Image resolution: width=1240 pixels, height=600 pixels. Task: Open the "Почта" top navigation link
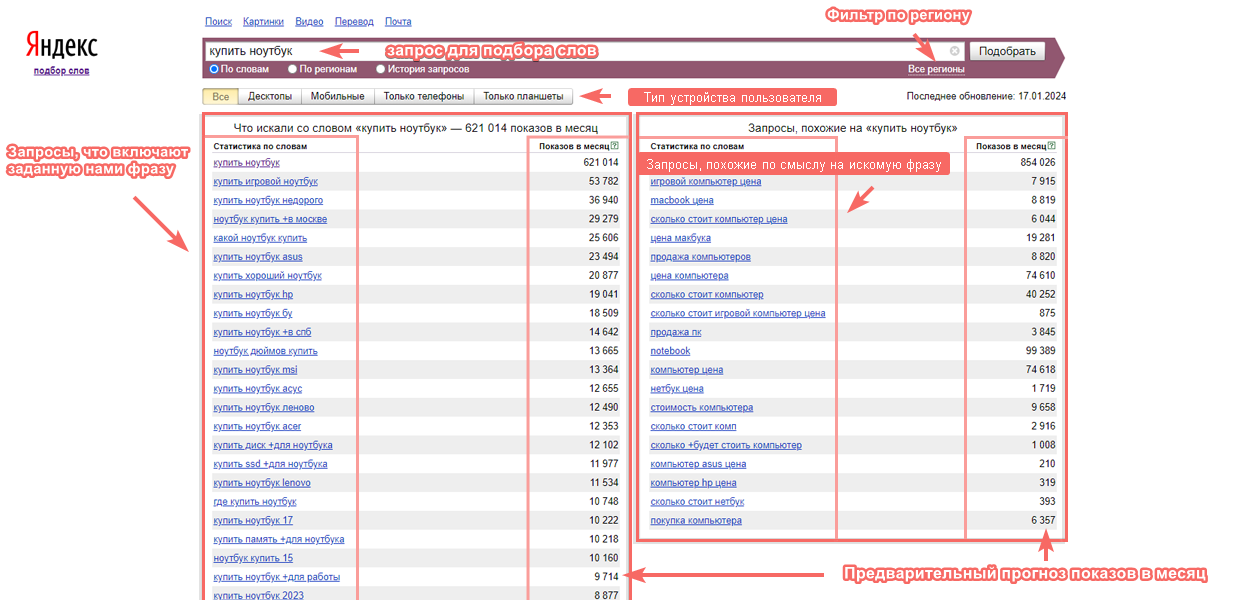click(398, 21)
